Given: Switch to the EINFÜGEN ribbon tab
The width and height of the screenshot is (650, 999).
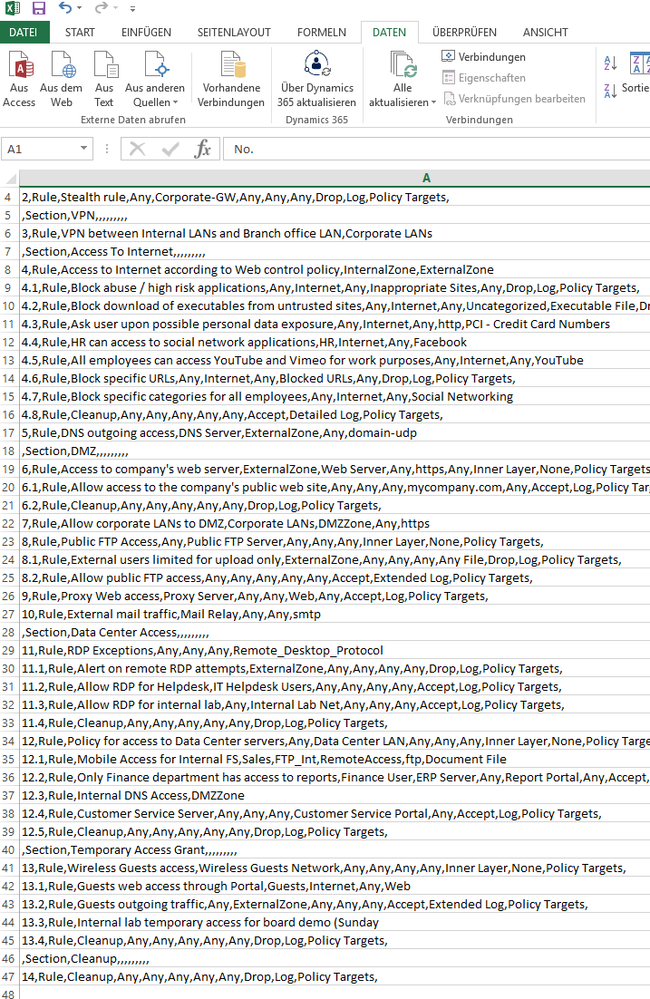Looking at the screenshot, I should (146, 32).
